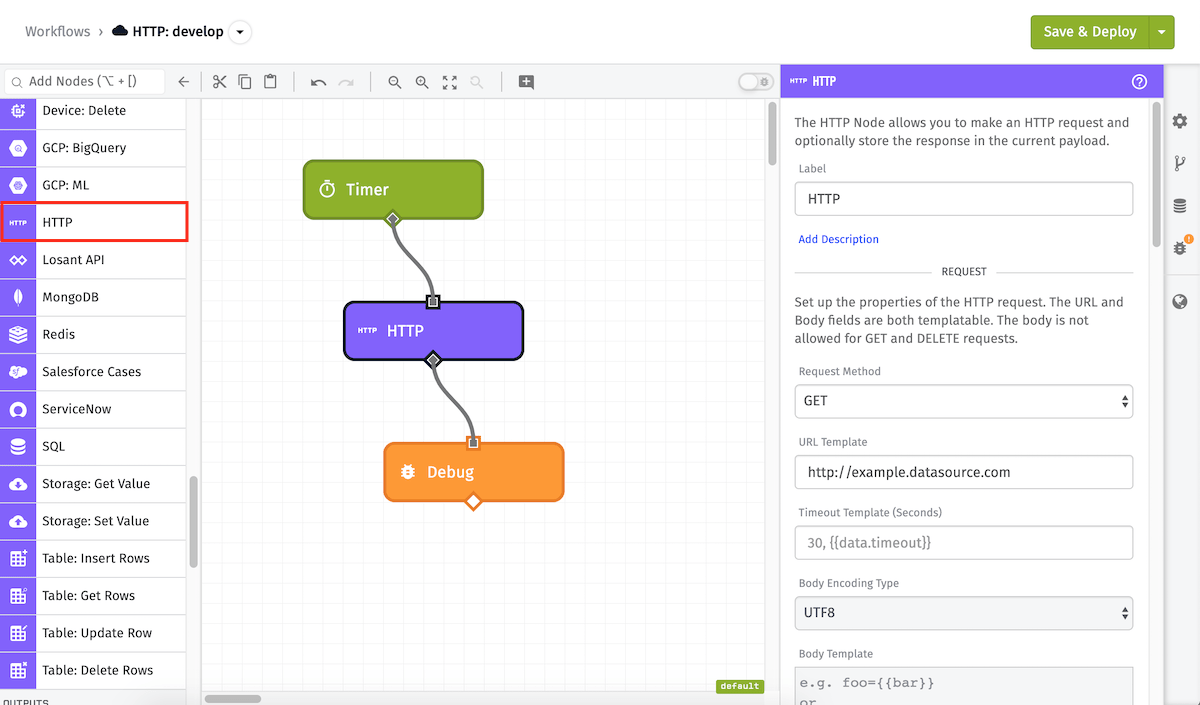
Task: Select the Redis node icon
Action: point(18,334)
